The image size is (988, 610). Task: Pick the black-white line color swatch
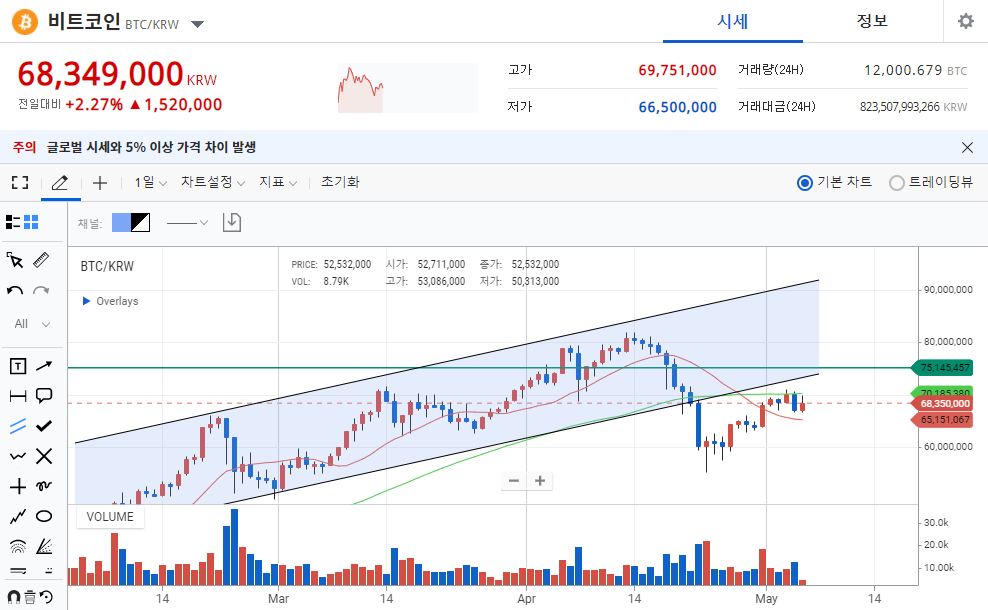pos(141,222)
